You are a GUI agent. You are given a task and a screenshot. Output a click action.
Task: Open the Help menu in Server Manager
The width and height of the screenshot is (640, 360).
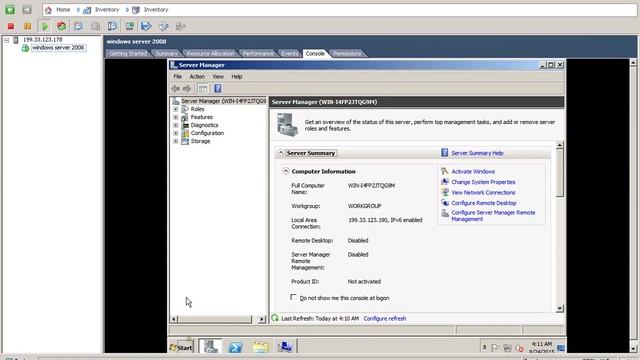coord(237,76)
